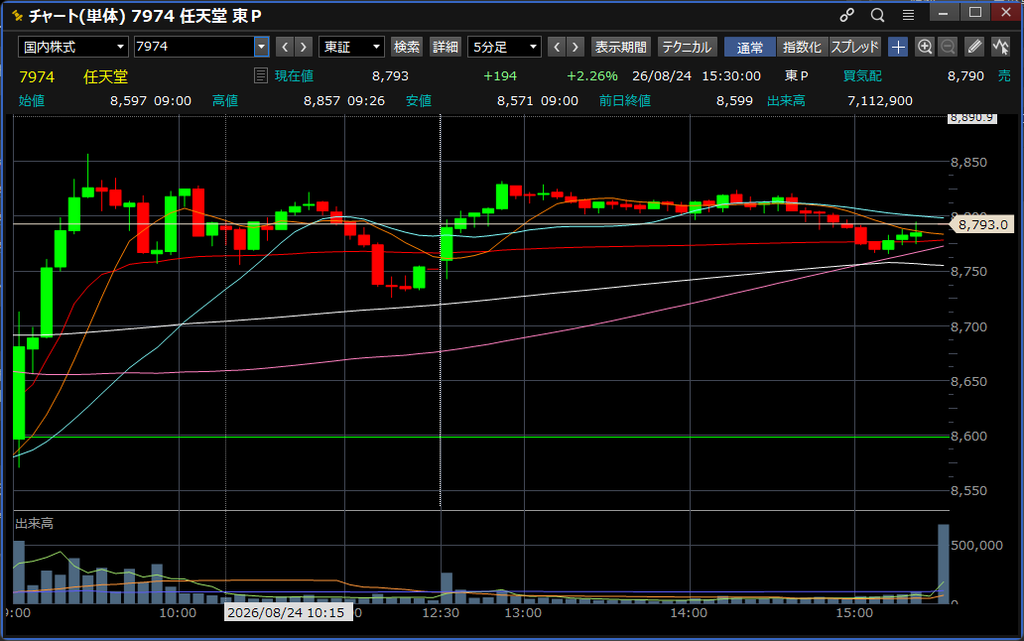Step to next chart interval
Screen dimensions: 1024x641
point(575,47)
